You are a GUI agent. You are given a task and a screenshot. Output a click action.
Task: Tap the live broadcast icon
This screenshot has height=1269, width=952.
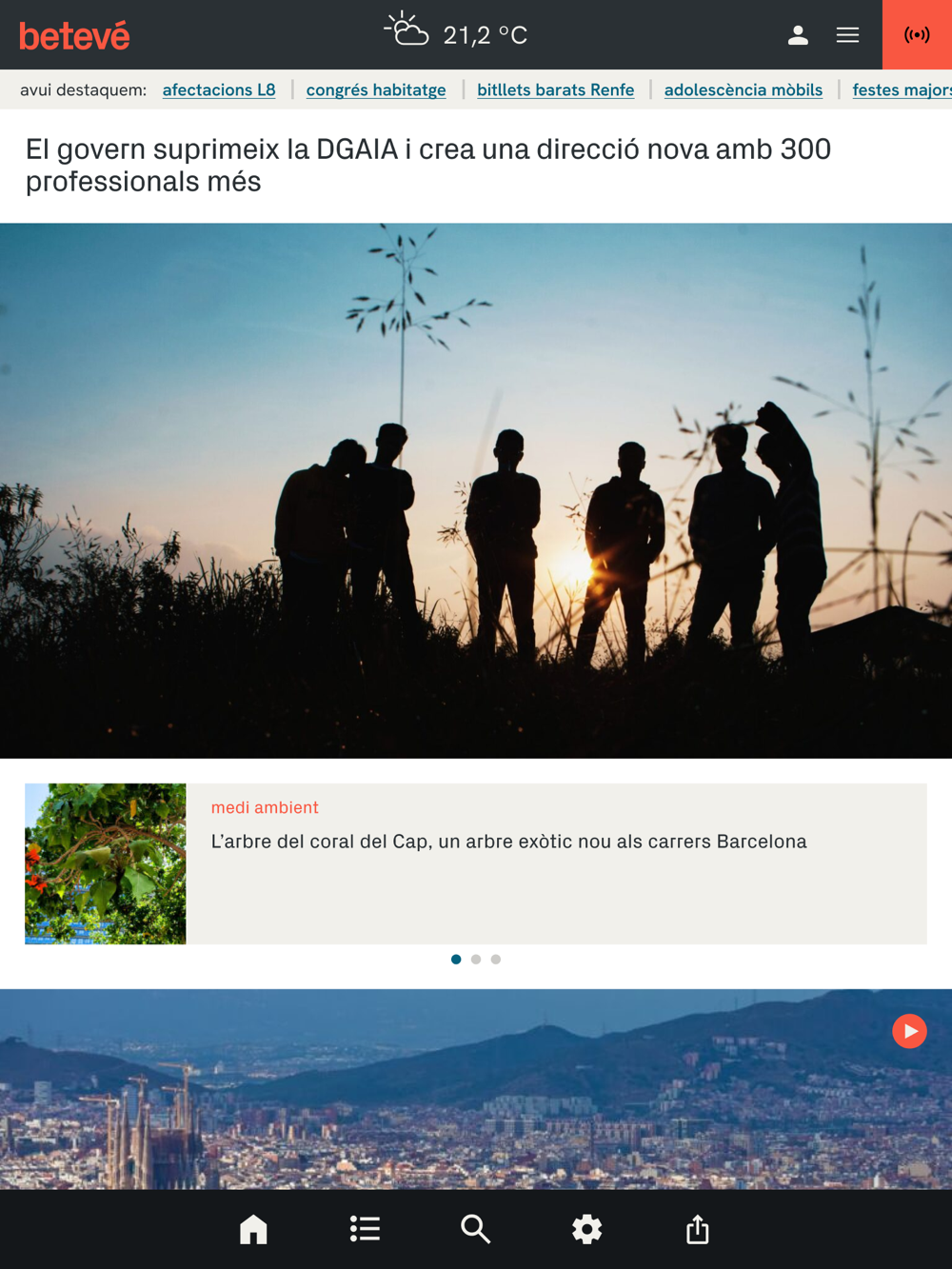[917, 35]
